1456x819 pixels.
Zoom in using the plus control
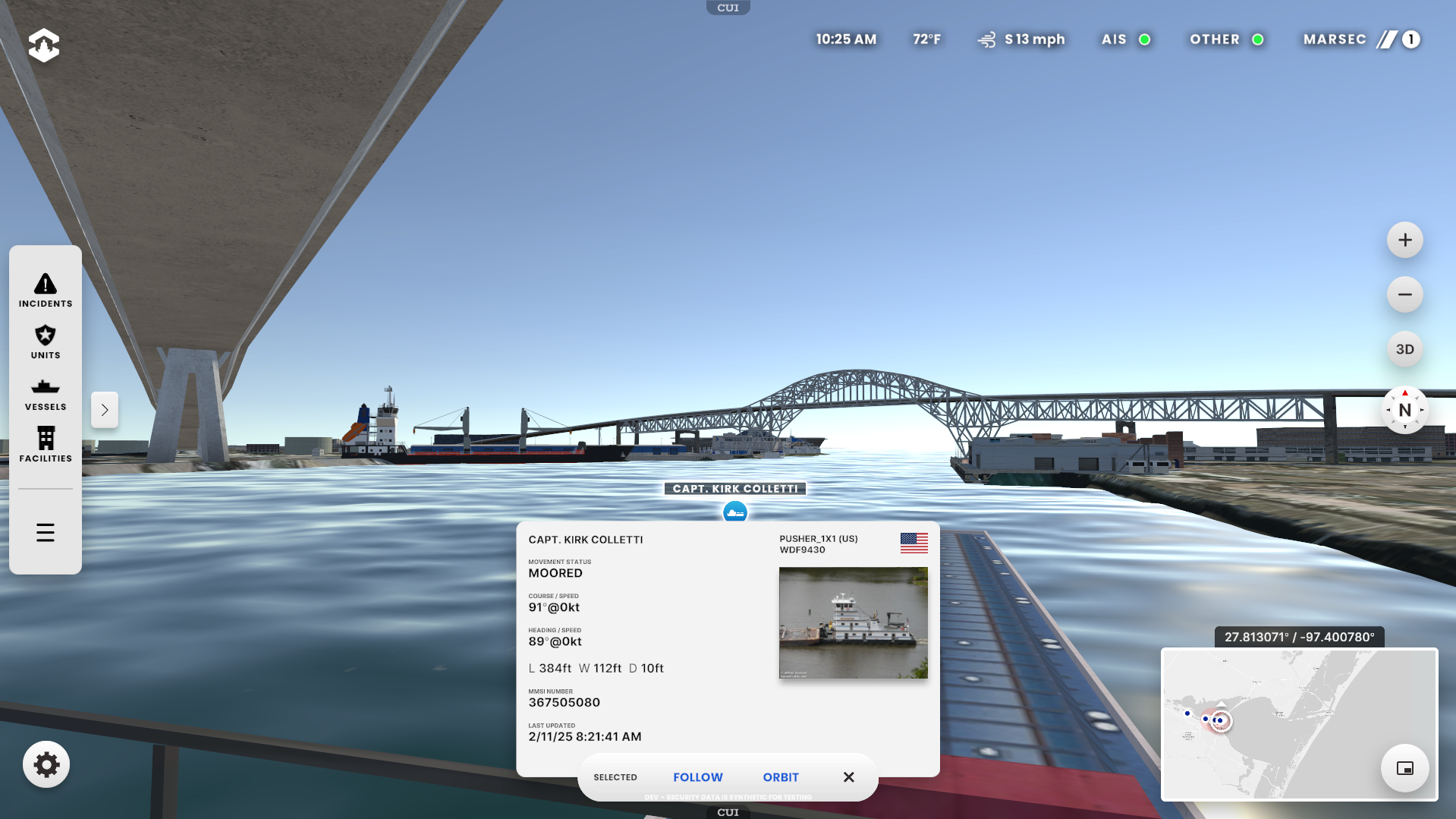tap(1404, 239)
